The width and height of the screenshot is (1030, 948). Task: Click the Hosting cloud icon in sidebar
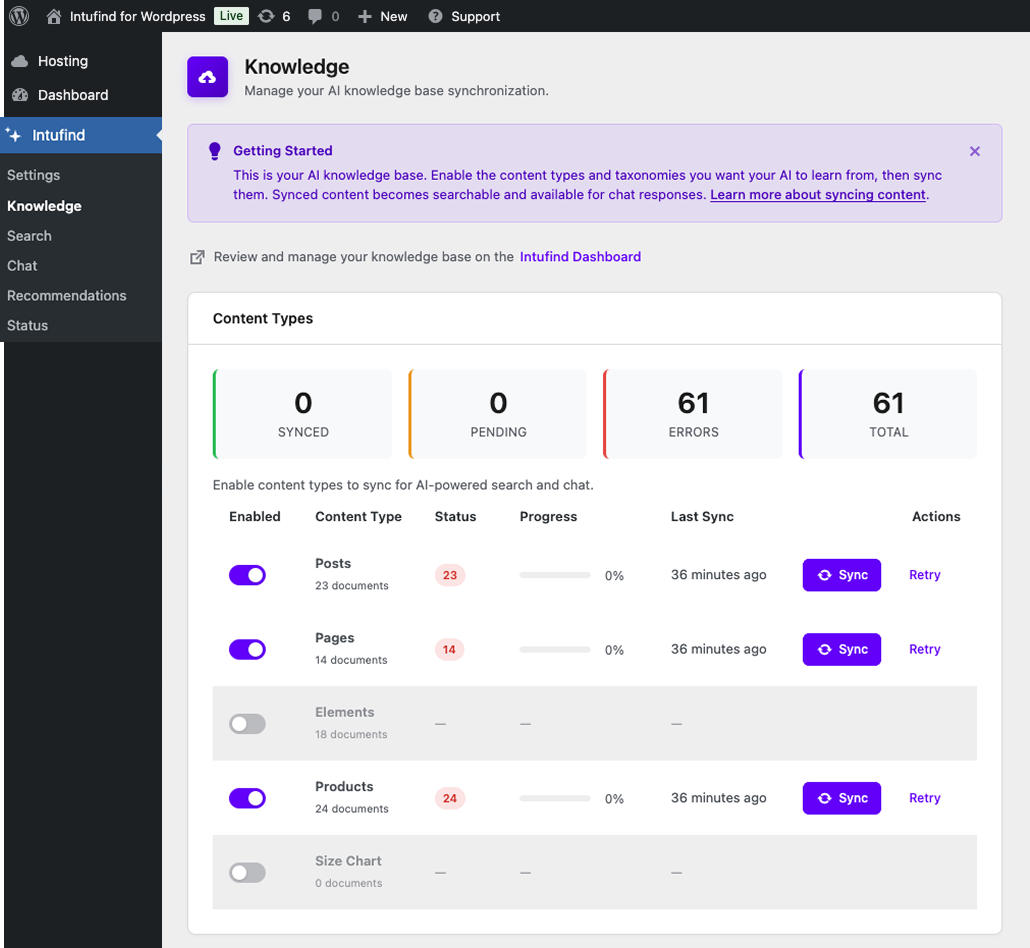tap(20, 61)
